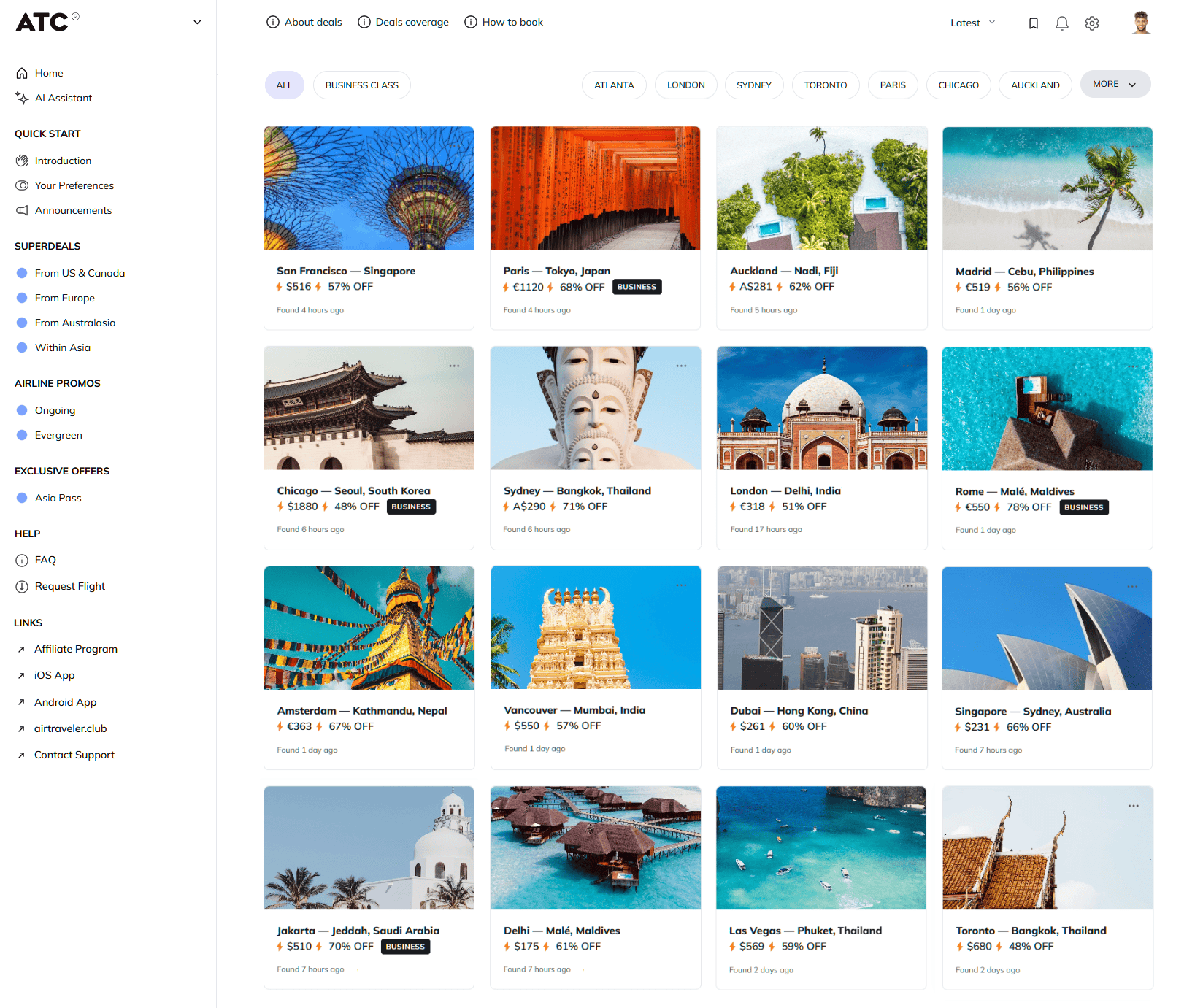1203x1008 pixels.
Task: Toggle the SYDNEY city filter
Action: (x=753, y=85)
